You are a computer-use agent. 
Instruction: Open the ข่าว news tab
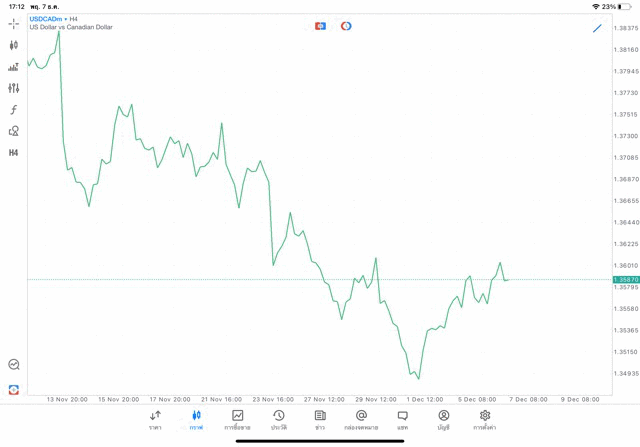pyautogui.click(x=320, y=420)
